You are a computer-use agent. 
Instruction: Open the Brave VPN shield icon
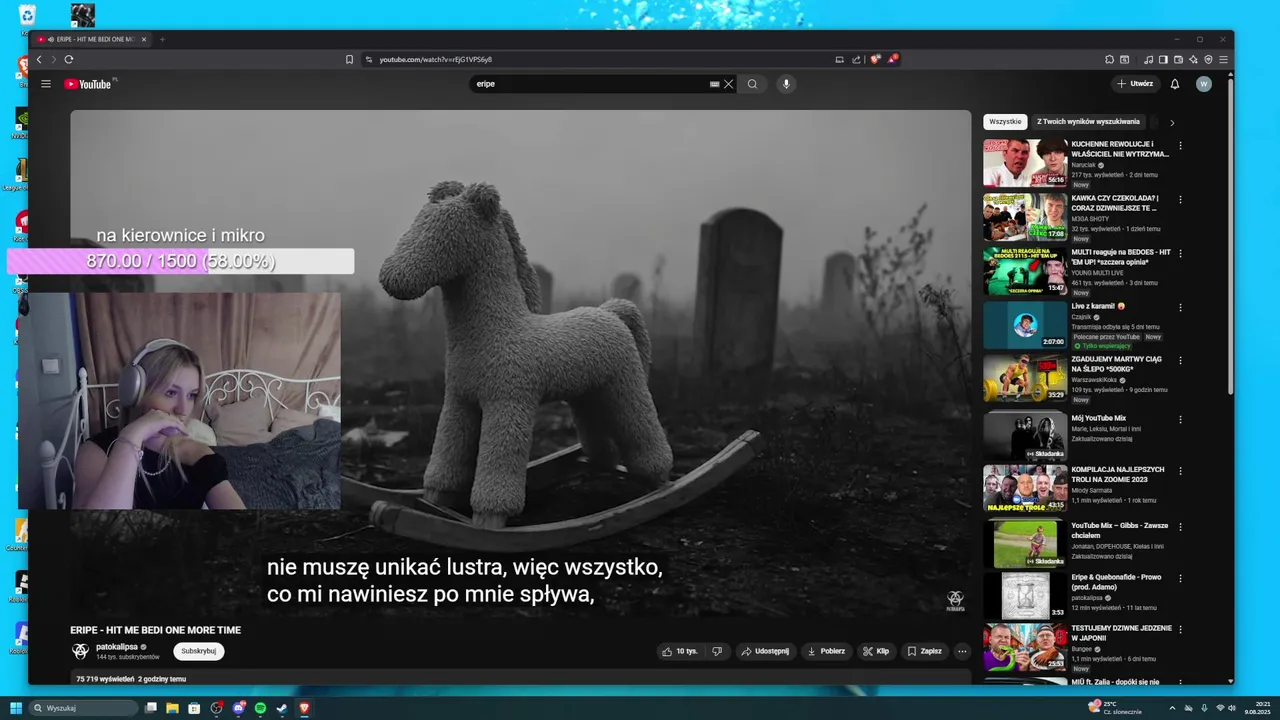point(1208,59)
